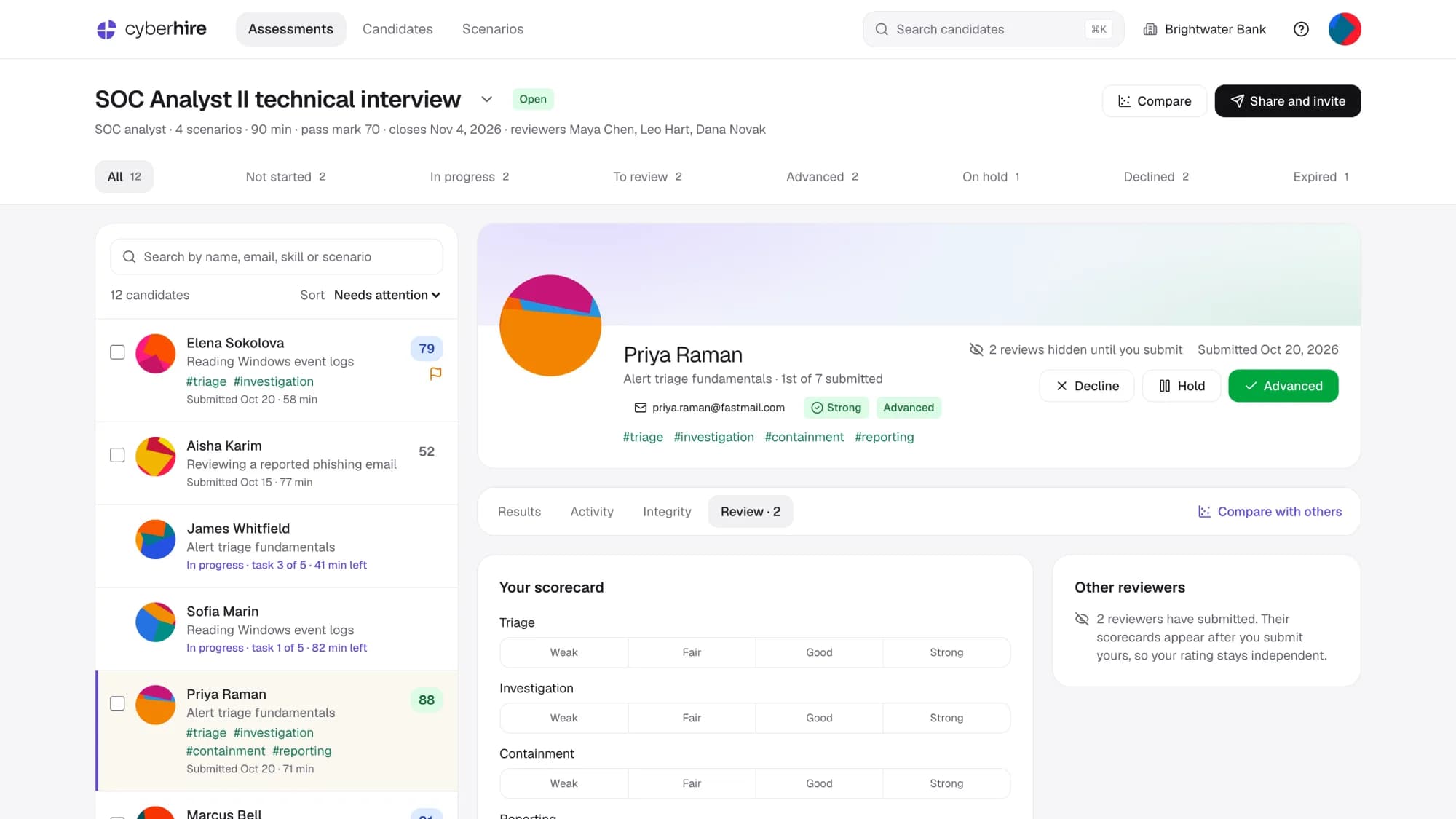The width and height of the screenshot is (1456, 819).
Task: Open the Integrity tab
Action: point(667,512)
